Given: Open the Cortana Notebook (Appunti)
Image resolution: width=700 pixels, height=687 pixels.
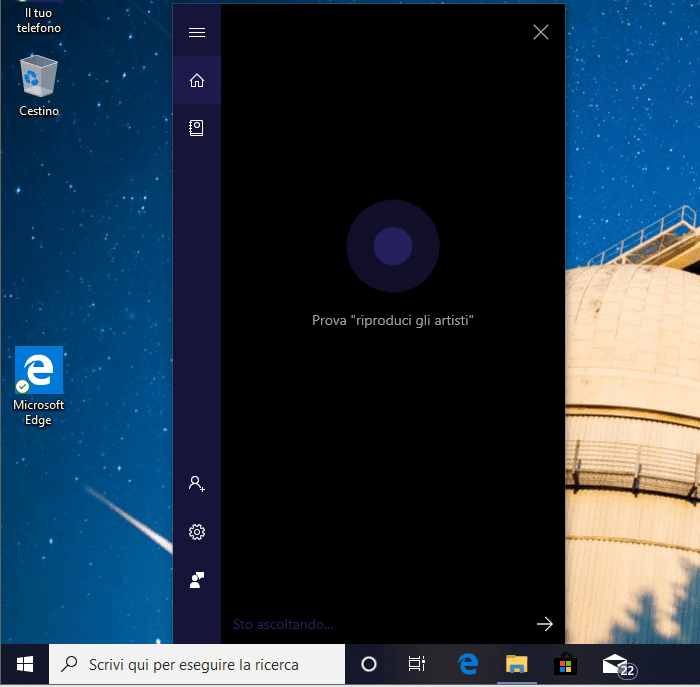Looking at the screenshot, I should click(x=197, y=128).
